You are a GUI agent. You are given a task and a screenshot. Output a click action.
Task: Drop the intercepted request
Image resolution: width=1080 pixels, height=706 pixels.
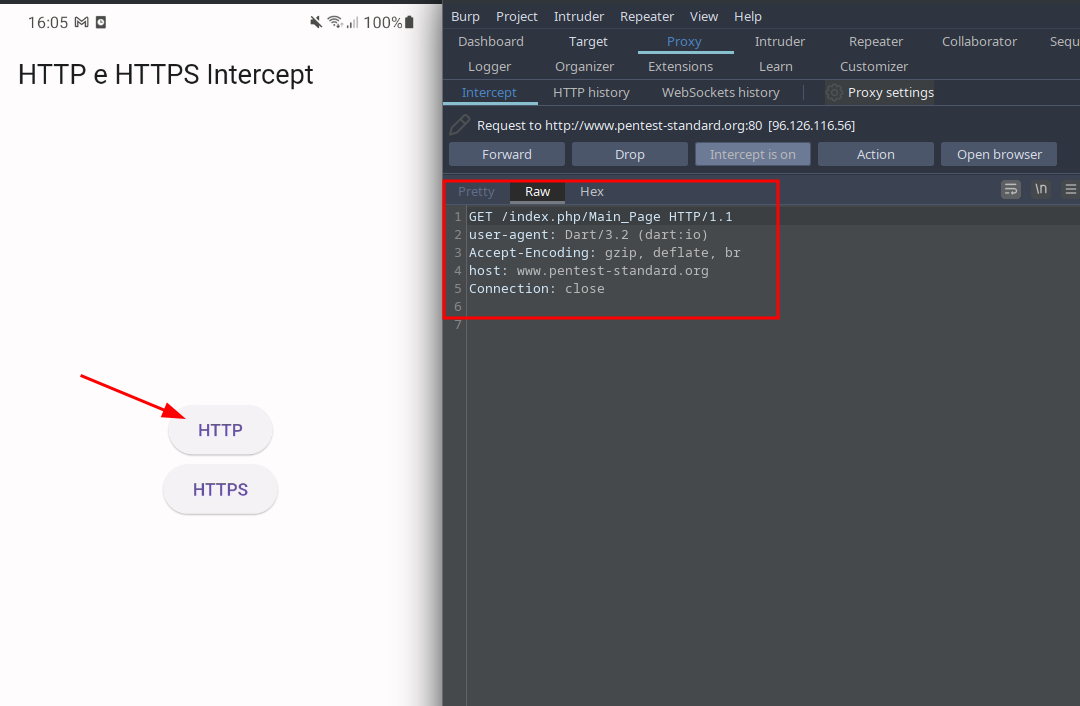click(630, 154)
